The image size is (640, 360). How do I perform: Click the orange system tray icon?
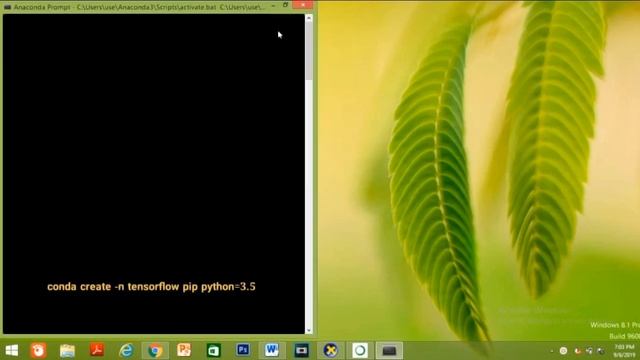point(577,351)
